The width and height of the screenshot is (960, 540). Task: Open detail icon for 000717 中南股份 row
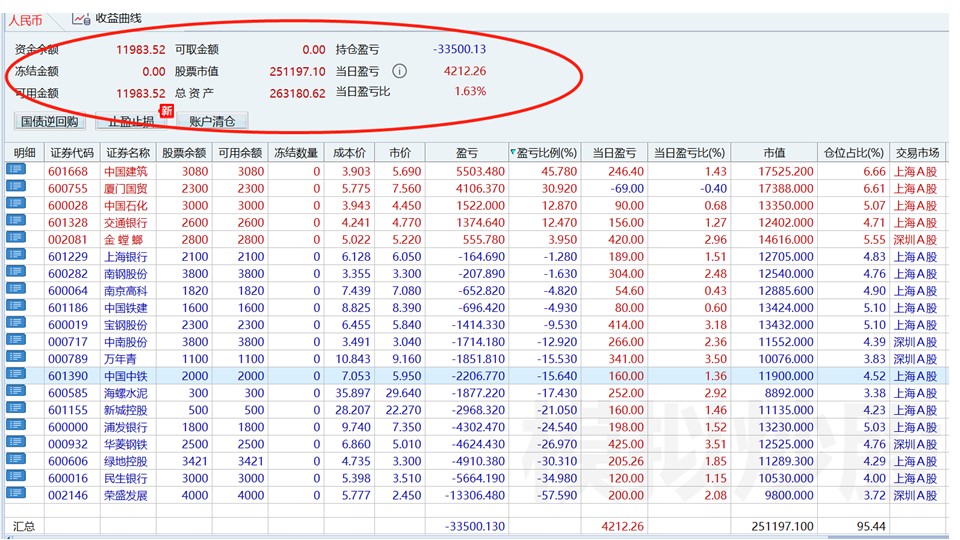[x=16, y=340]
